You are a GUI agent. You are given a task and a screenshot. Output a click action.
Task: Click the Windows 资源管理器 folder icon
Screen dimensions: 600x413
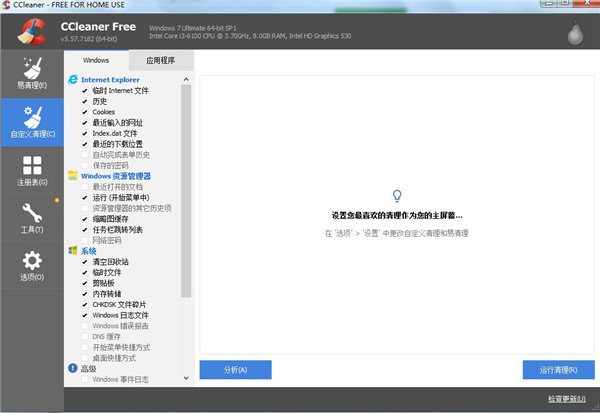coord(73,176)
